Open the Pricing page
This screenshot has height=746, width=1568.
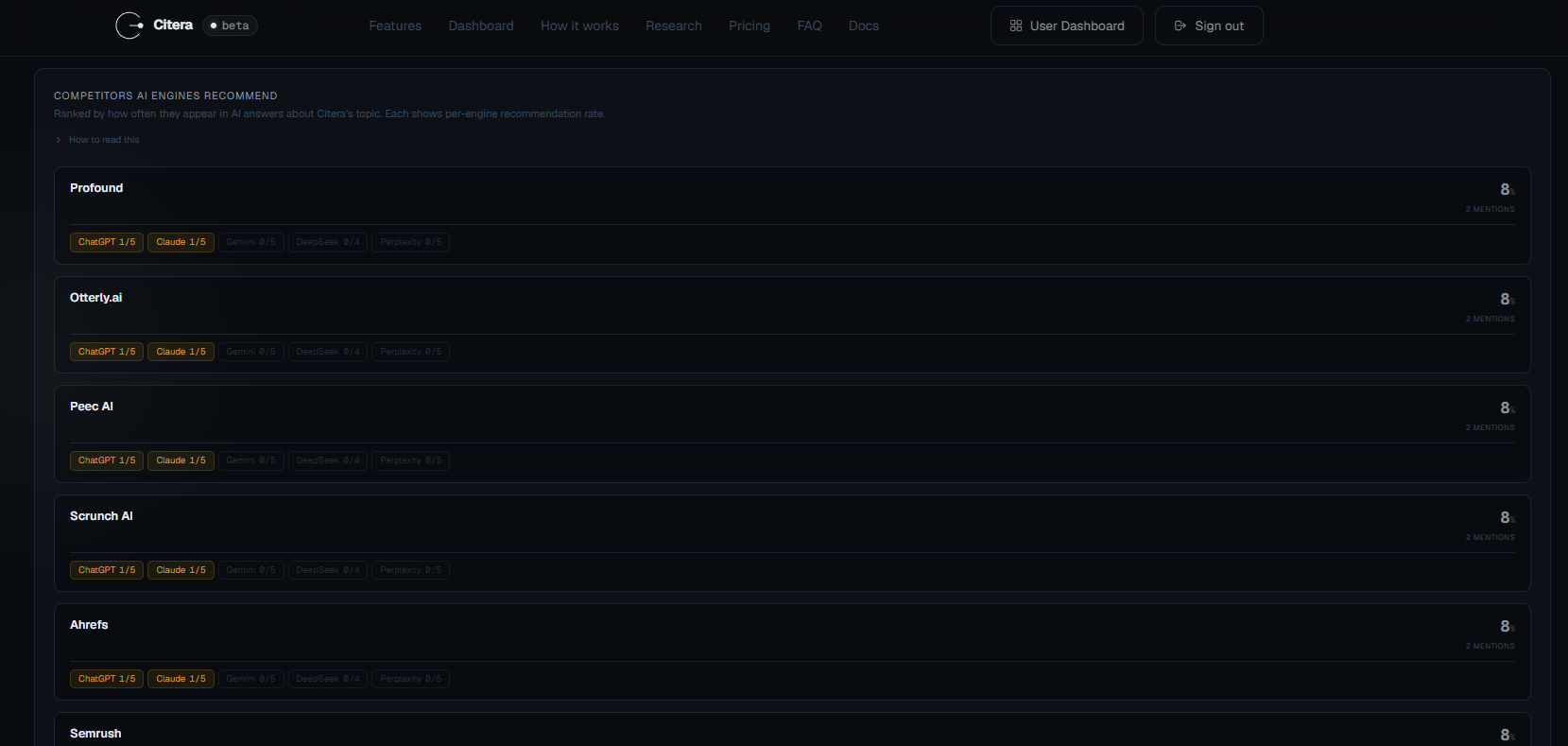point(750,26)
